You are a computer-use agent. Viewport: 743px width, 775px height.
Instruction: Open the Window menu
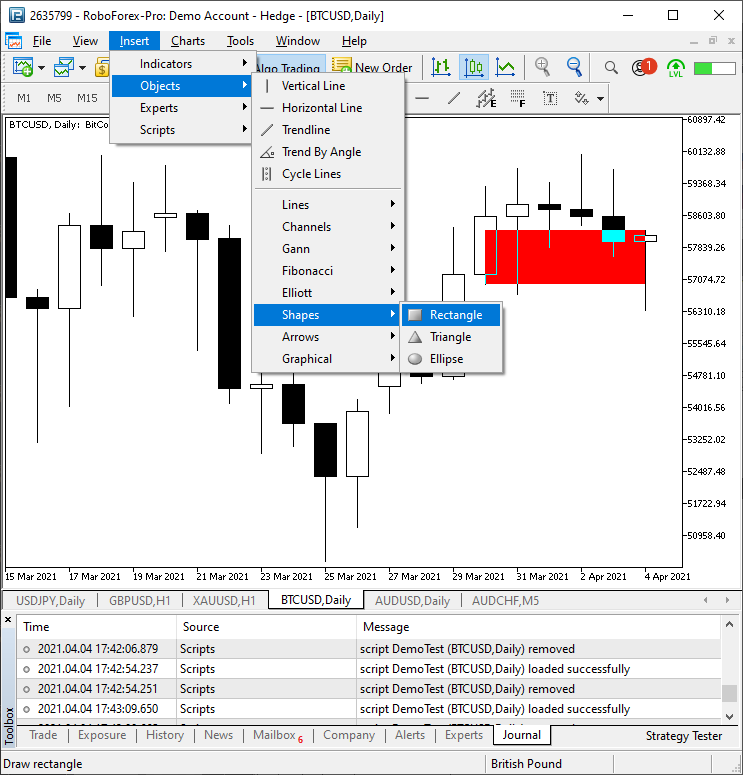click(298, 41)
